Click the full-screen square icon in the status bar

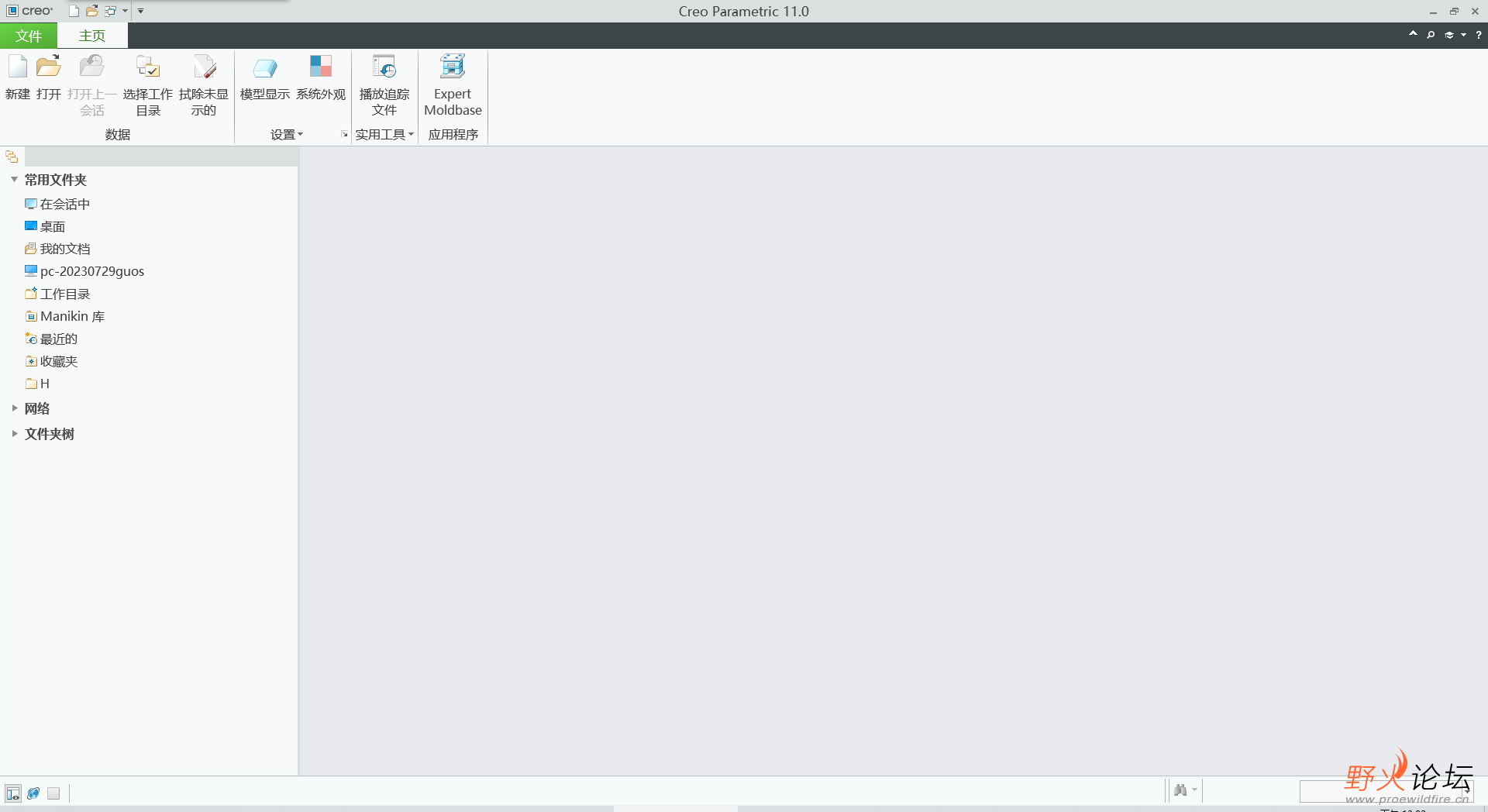point(53,793)
